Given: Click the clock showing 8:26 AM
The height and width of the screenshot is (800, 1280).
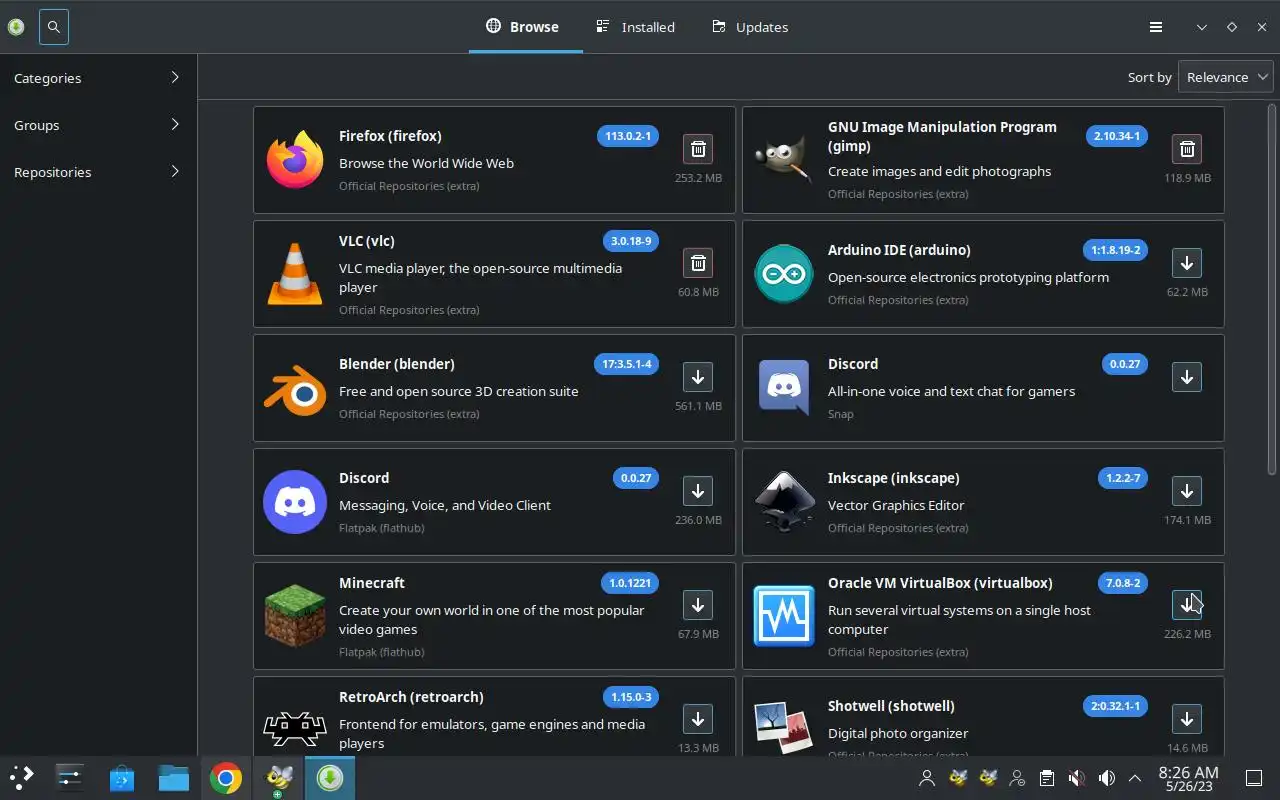Looking at the screenshot, I should [x=1188, y=777].
